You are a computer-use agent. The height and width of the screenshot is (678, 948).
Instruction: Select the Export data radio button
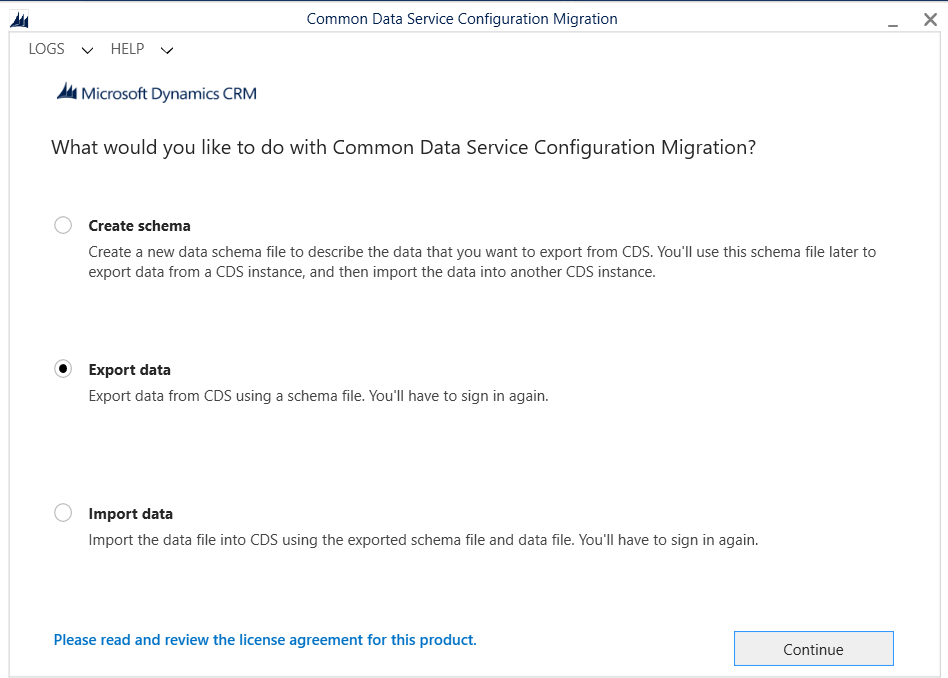(x=63, y=369)
